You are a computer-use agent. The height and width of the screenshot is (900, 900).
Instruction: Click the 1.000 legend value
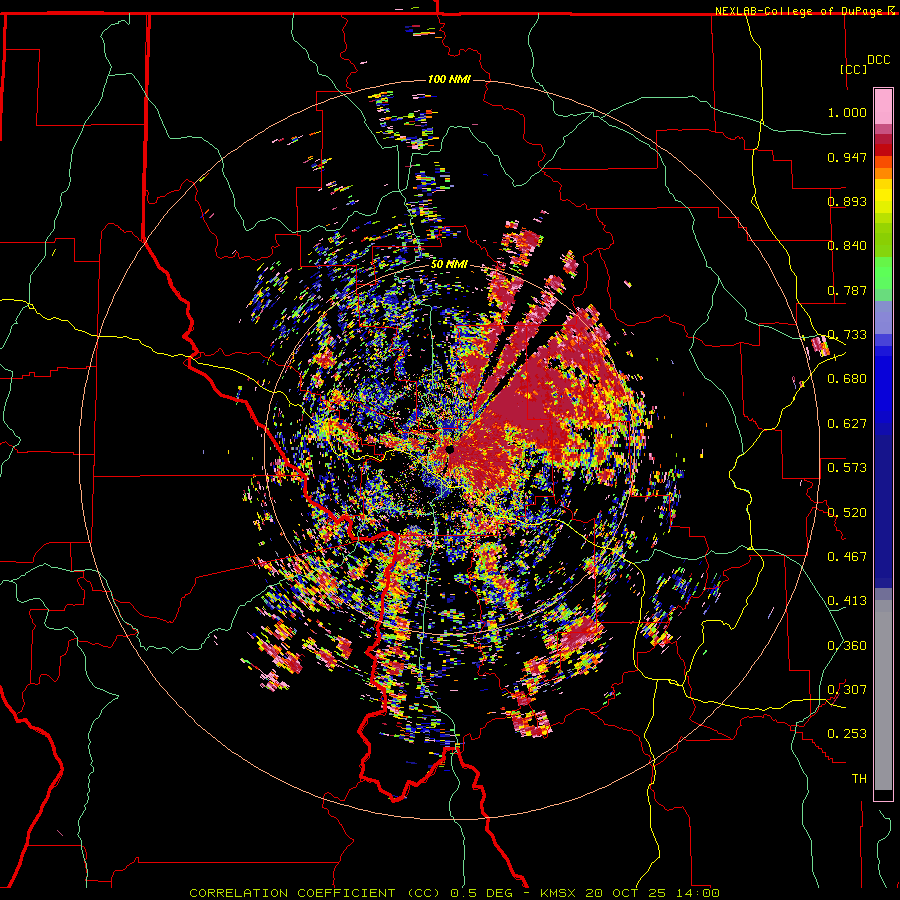pos(847,112)
